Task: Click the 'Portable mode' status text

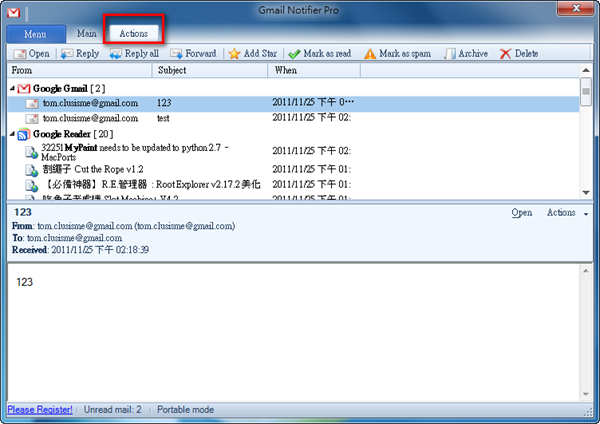Action: tap(186, 409)
